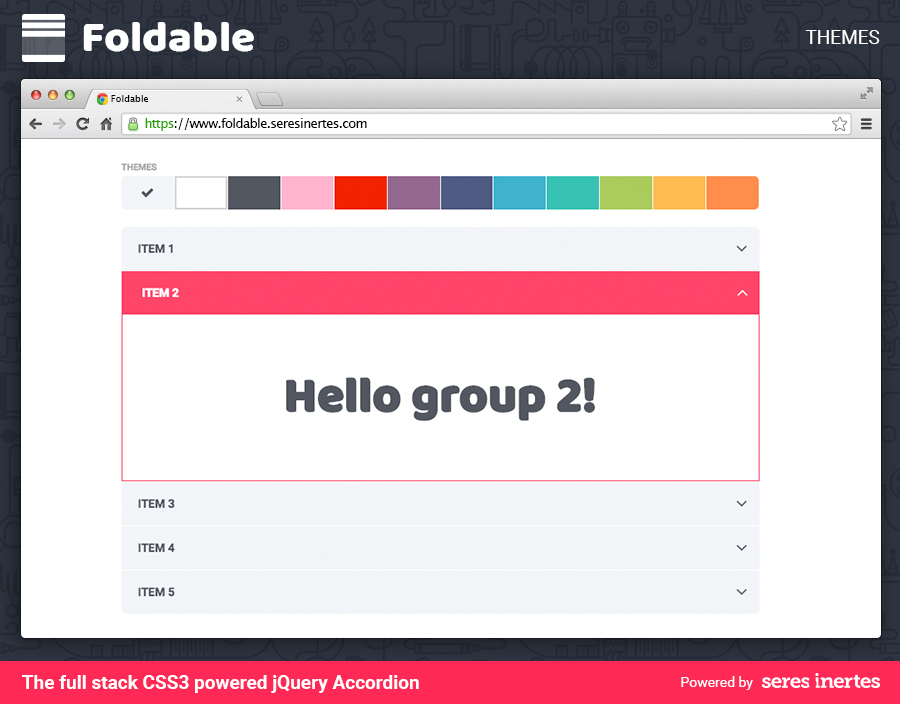Click the browser forward arrow
The image size is (900, 704).
coord(59,124)
